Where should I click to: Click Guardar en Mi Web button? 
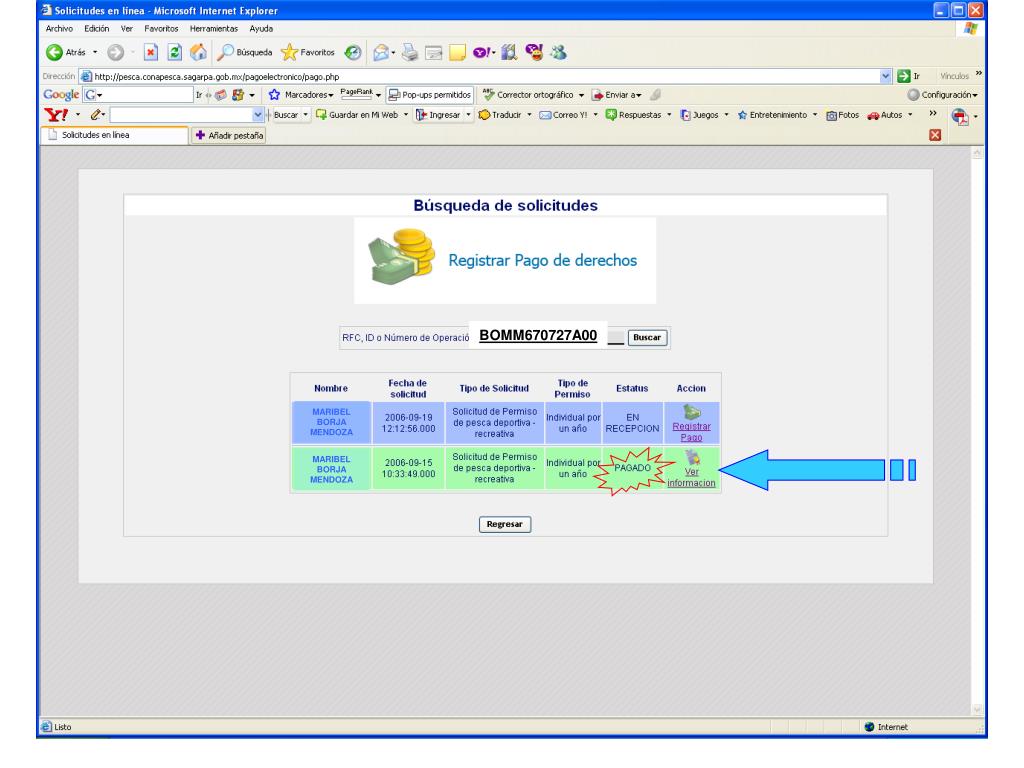(x=357, y=115)
